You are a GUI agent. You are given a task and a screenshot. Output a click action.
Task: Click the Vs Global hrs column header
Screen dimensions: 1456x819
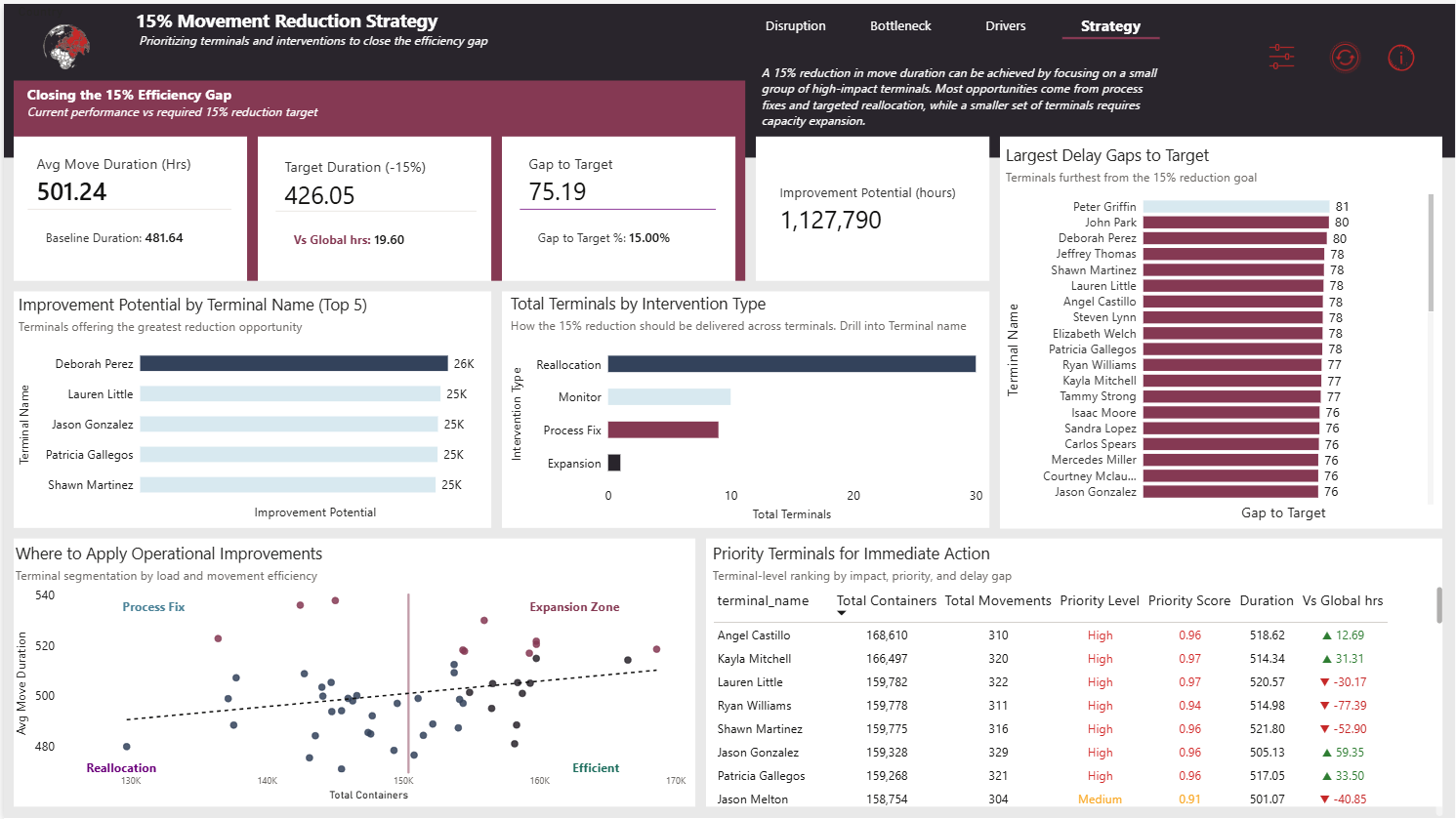pyautogui.click(x=1343, y=600)
